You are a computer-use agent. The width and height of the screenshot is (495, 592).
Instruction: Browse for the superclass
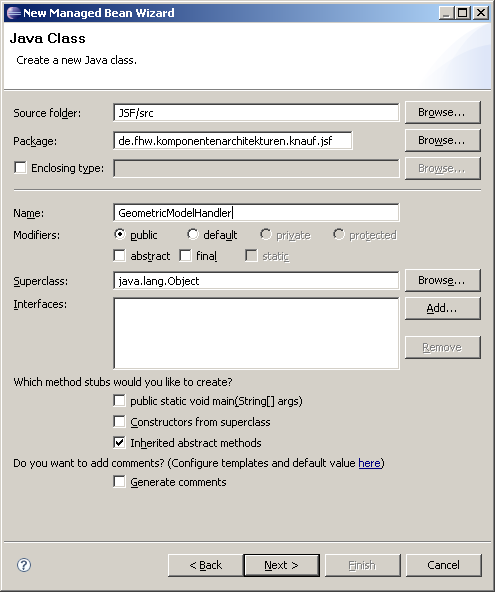pyautogui.click(x=443, y=281)
